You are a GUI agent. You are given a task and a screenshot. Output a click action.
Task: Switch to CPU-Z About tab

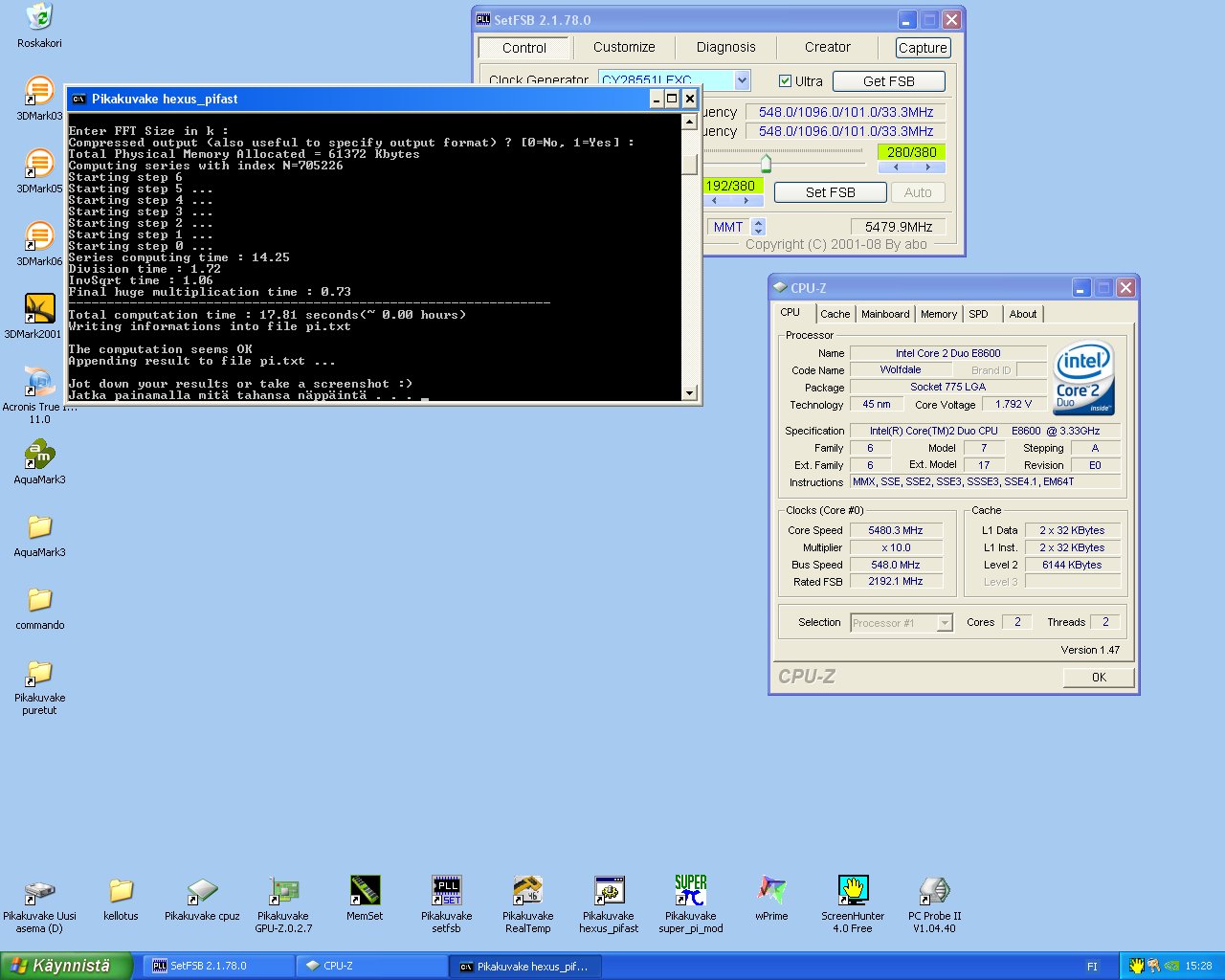click(x=1022, y=314)
